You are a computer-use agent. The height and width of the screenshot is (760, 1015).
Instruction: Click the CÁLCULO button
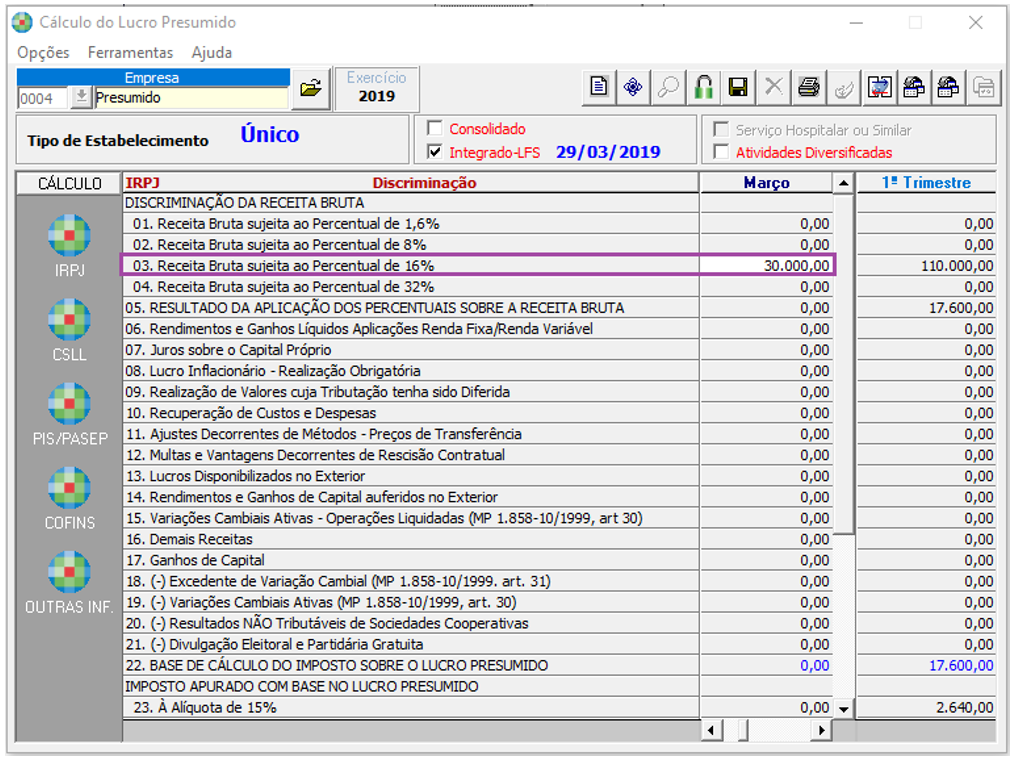pyautogui.click(x=69, y=183)
